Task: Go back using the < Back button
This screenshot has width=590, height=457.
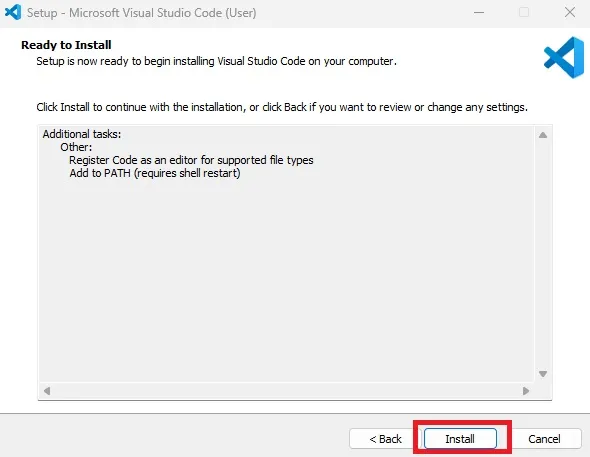Action: (x=385, y=439)
